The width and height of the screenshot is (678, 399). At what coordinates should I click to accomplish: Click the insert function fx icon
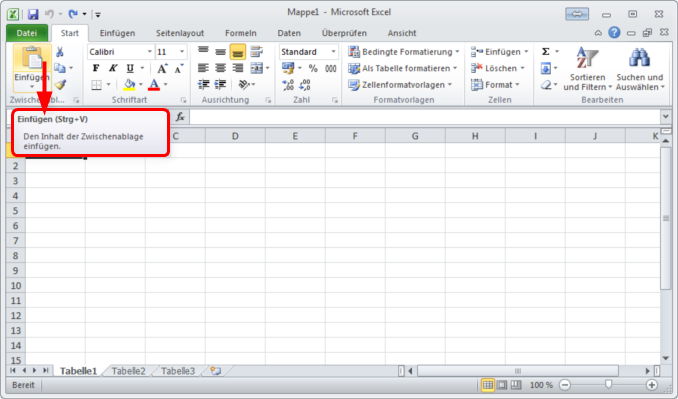(180, 117)
